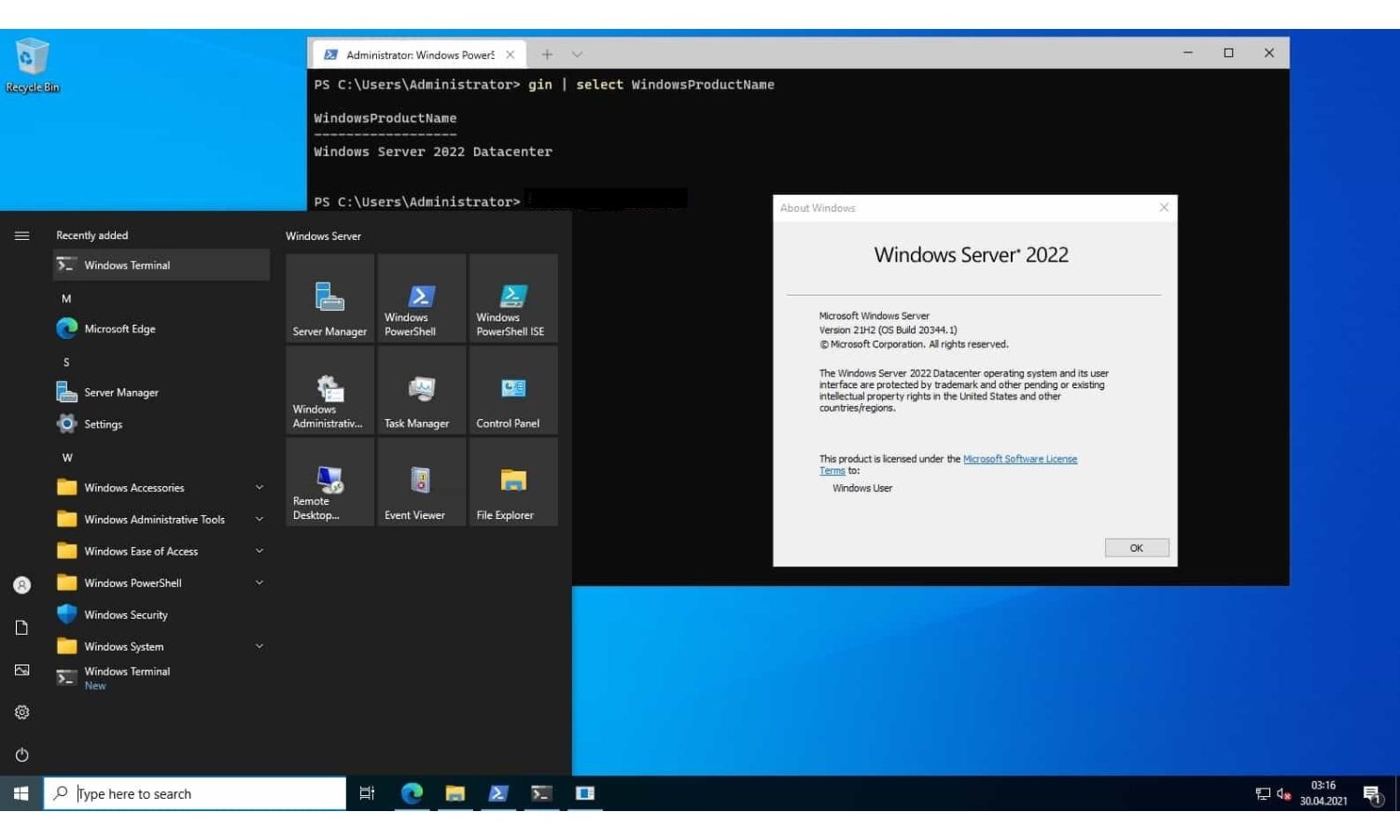Open Windows Administrative Tools tile
The width and height of the screenshot is (1400, 840).
(x=329, y=390)
